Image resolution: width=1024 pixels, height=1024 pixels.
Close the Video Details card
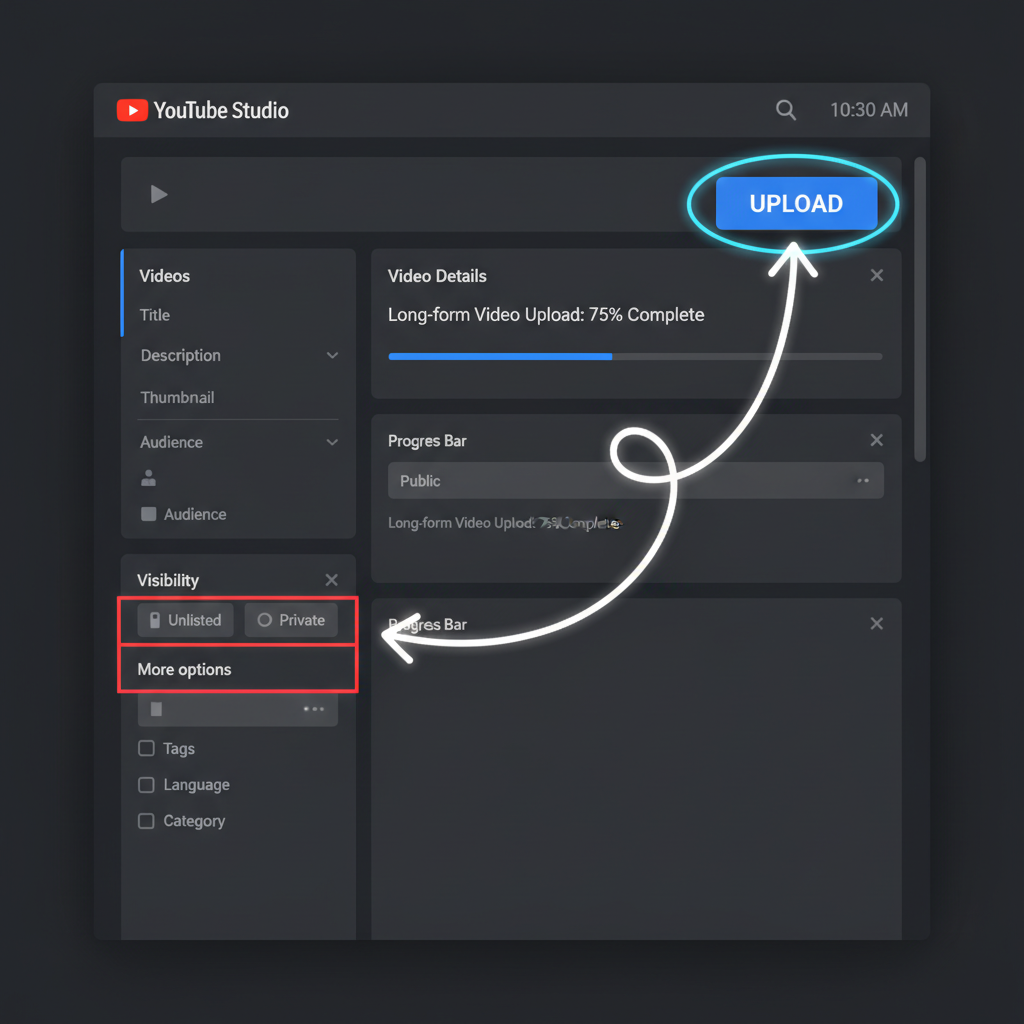pyautogui.click(x=877, y=275)
